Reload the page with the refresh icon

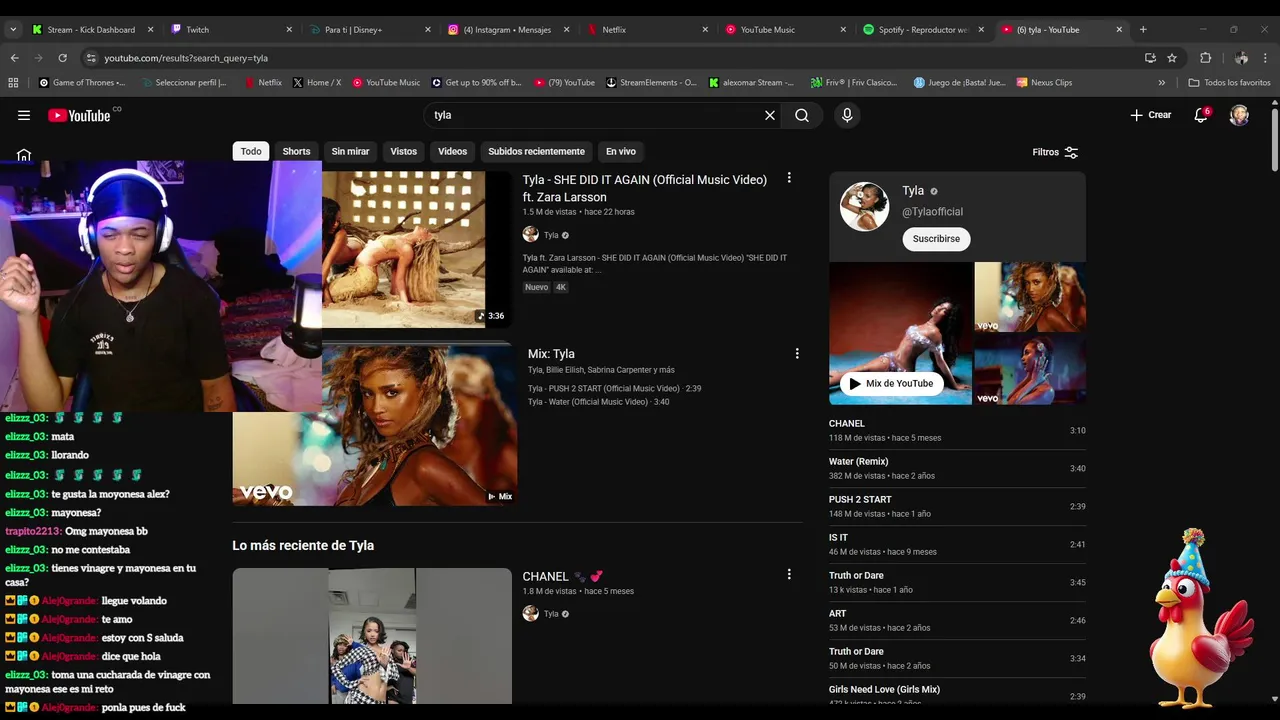click(62, 58)
